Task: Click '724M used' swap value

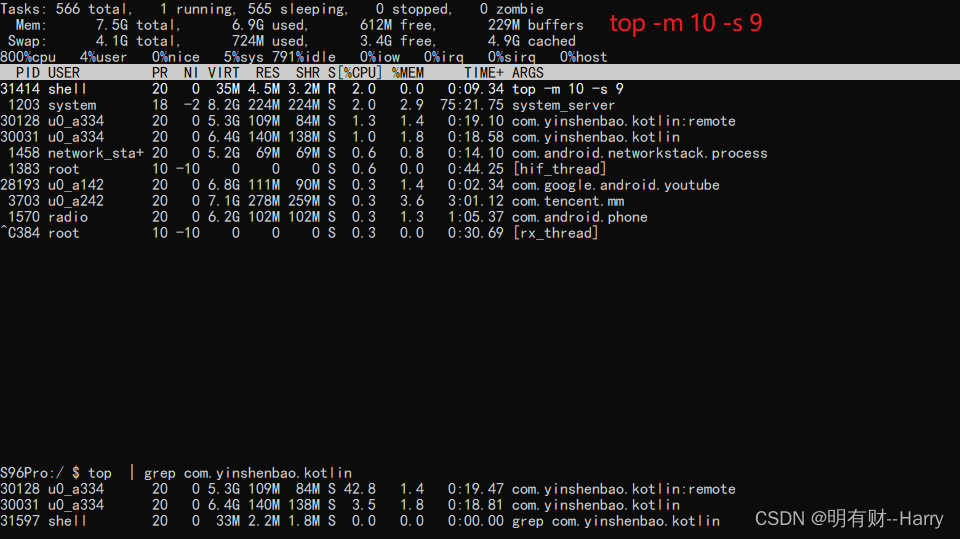Action: 269,41
